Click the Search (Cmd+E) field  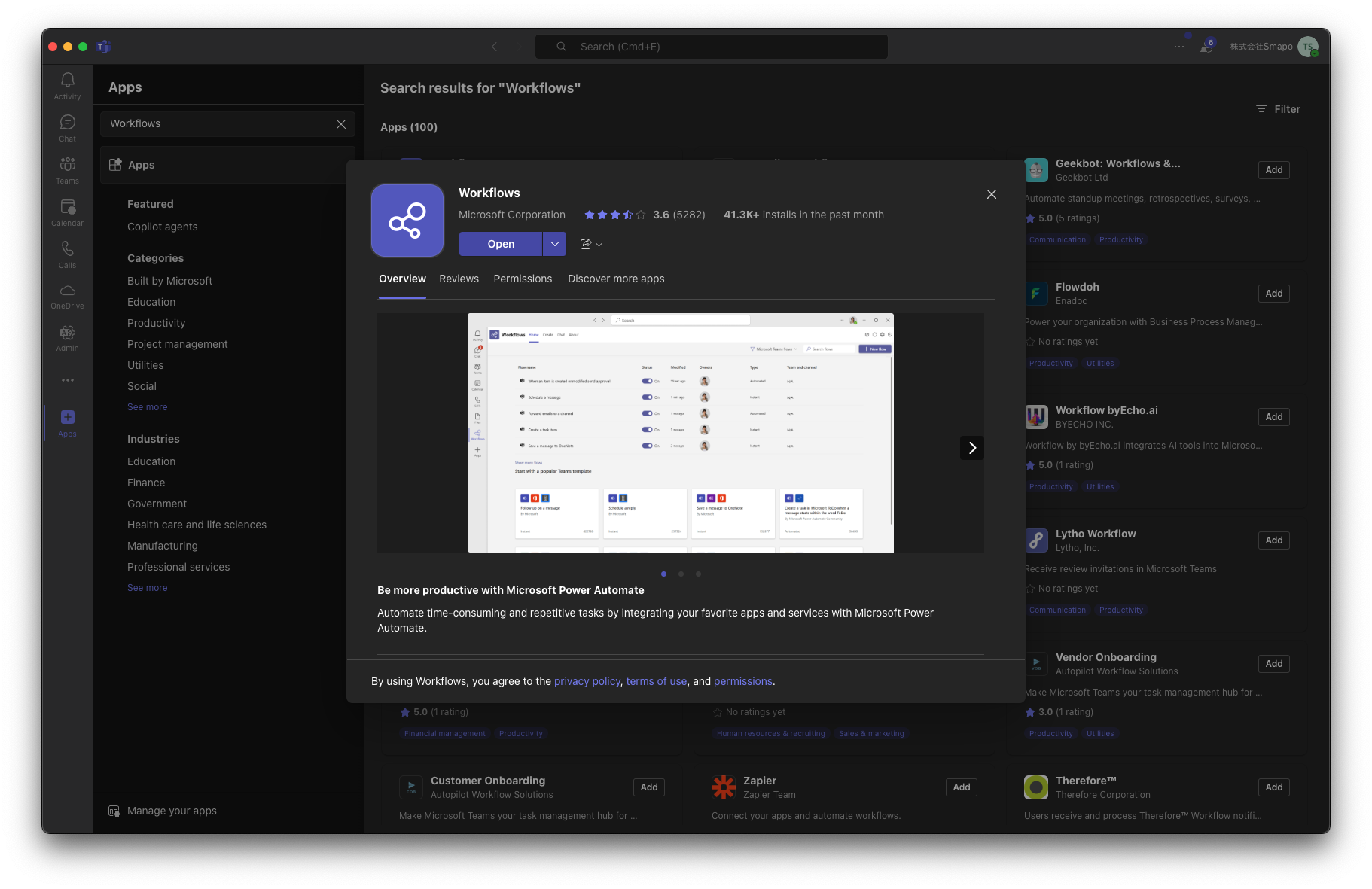point(712,47)
